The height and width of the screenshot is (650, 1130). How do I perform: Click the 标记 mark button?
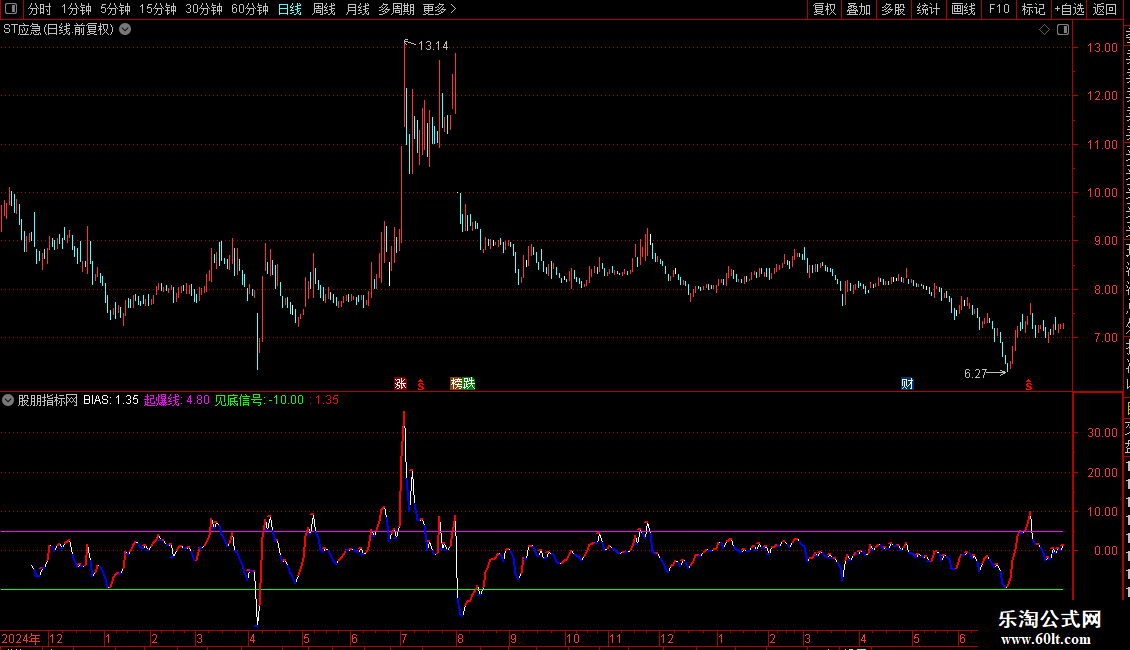pyautogui.click(x=1033, y=9)
